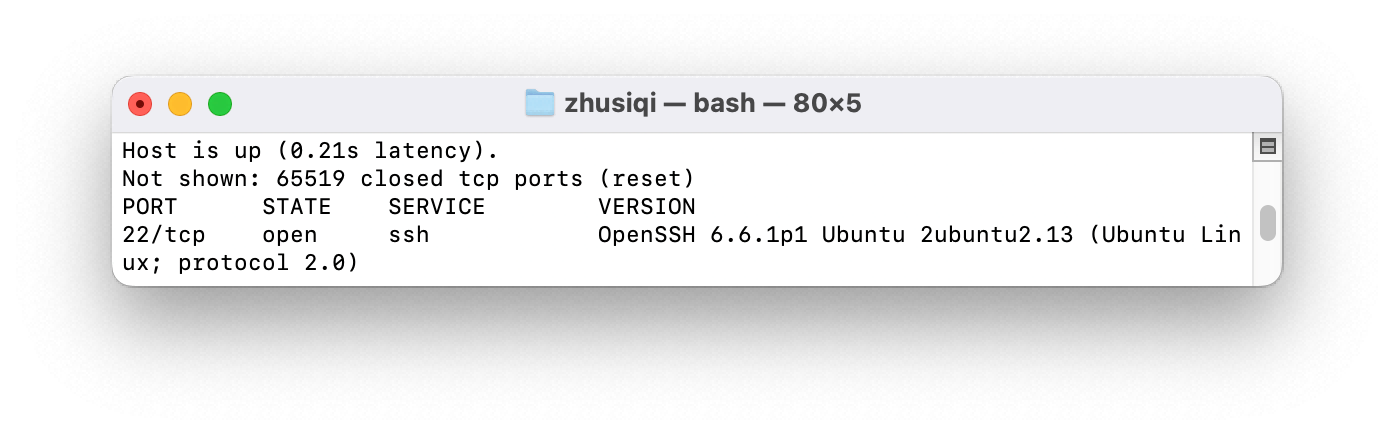Click the SERVICE column header text
Screen dimensions: 1394x434
click(x=436, y=207)
